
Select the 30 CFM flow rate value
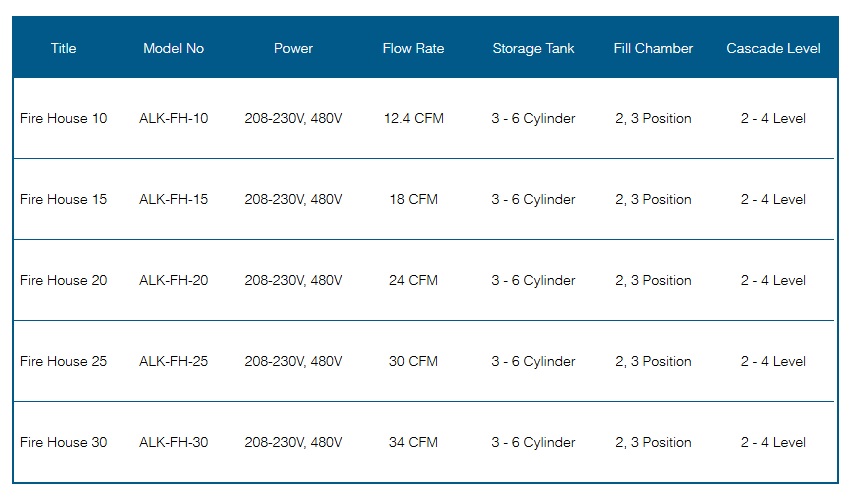pyautogui.click(x=413, y=362)
